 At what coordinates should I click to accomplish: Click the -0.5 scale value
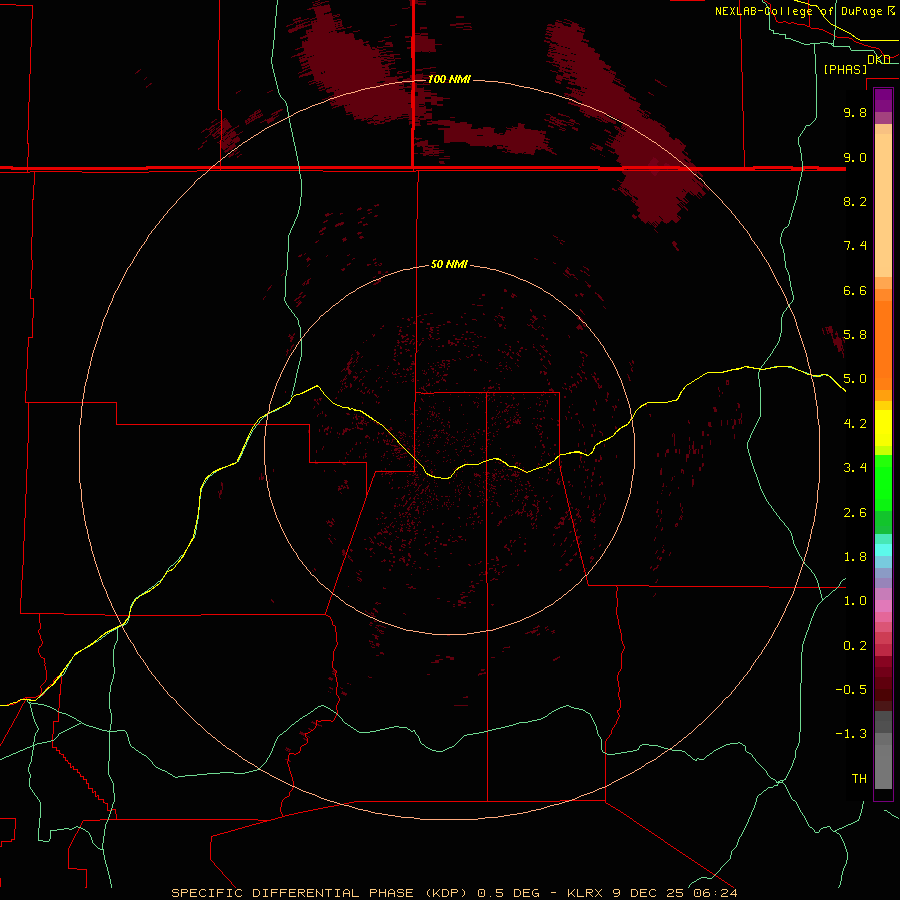click(851, 690)
